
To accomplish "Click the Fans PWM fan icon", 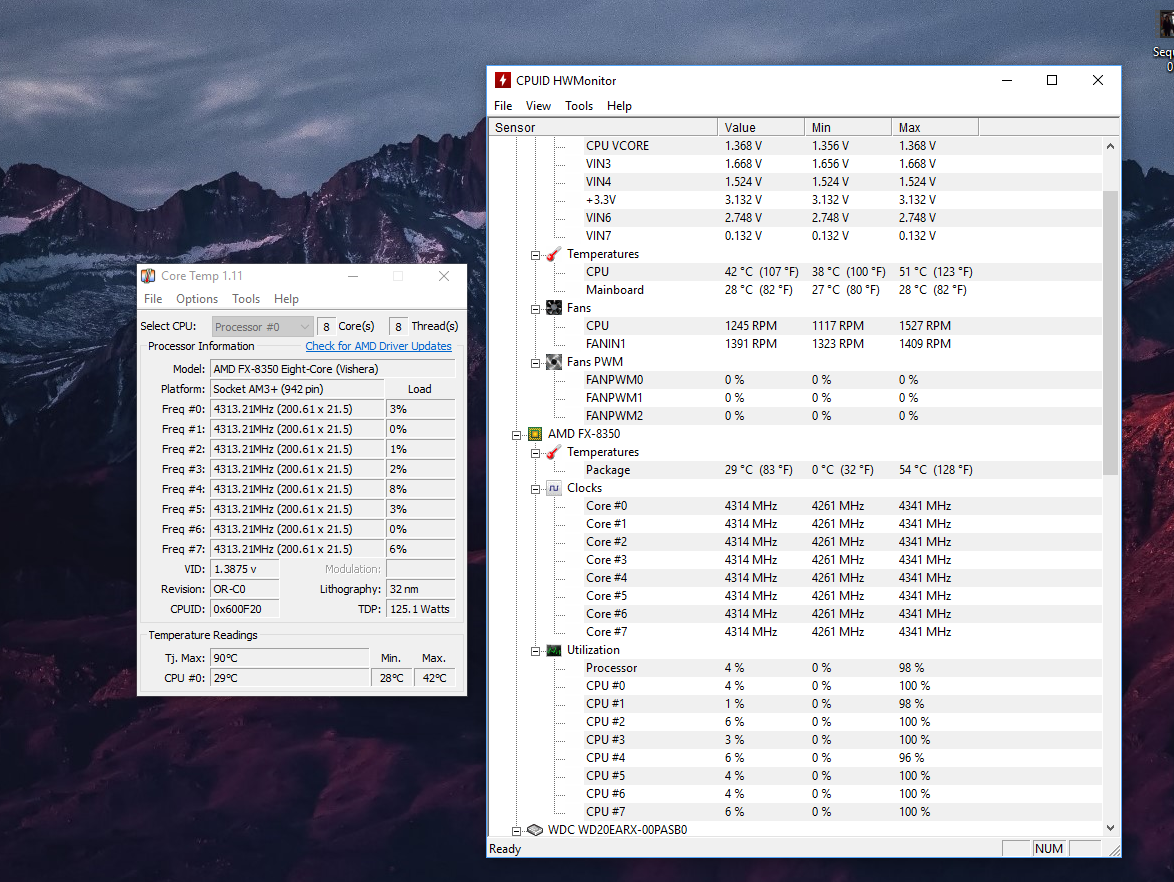I will [x=553, y=362].
